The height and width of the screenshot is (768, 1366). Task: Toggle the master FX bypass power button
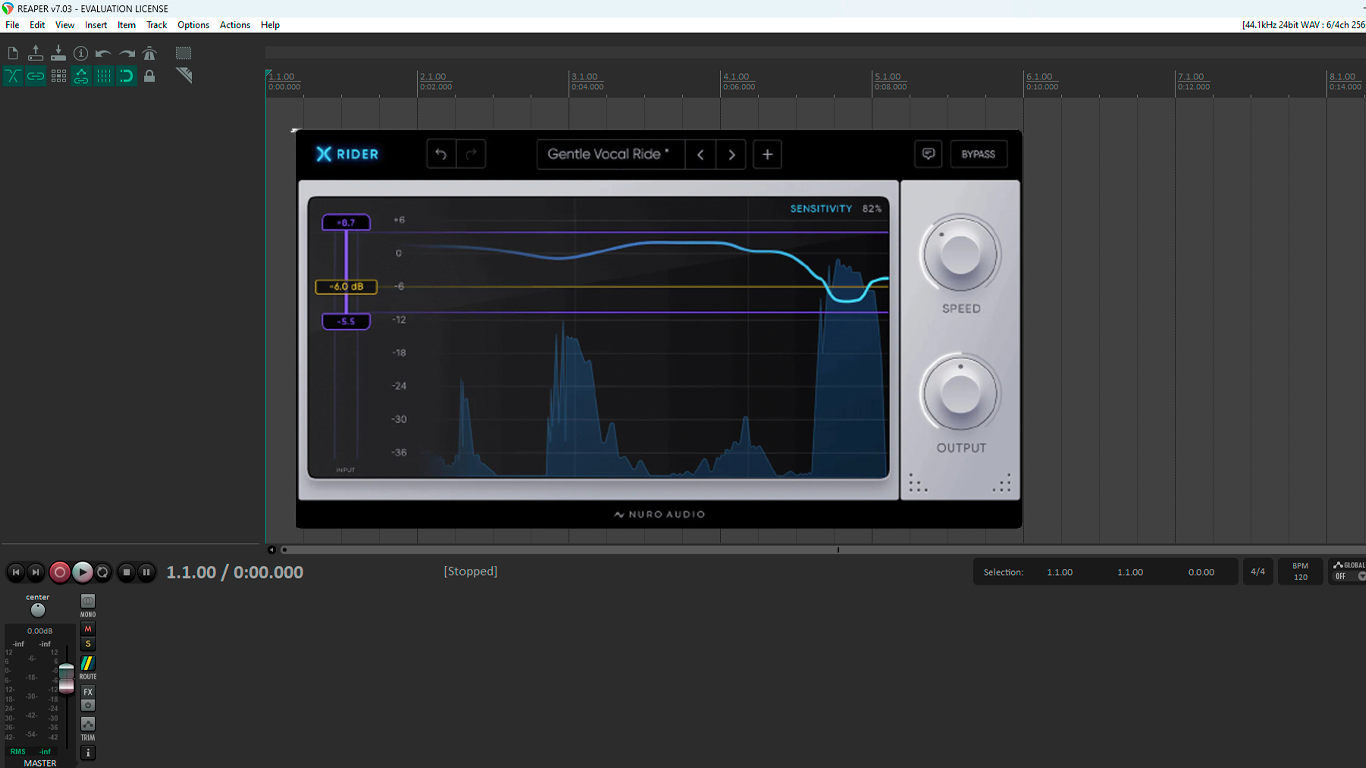point(88,705)
